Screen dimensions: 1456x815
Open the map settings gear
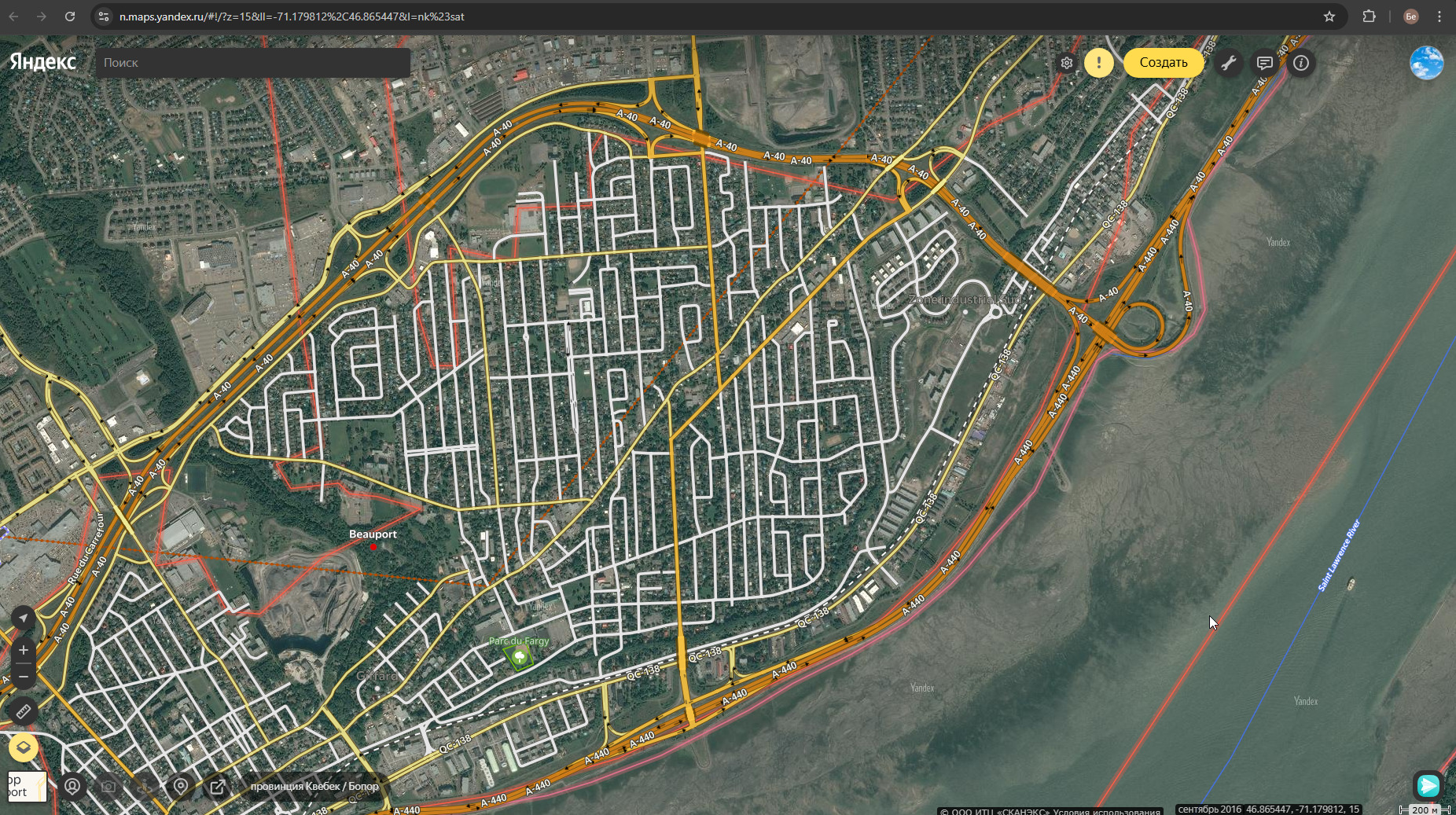coord(1067,63)
